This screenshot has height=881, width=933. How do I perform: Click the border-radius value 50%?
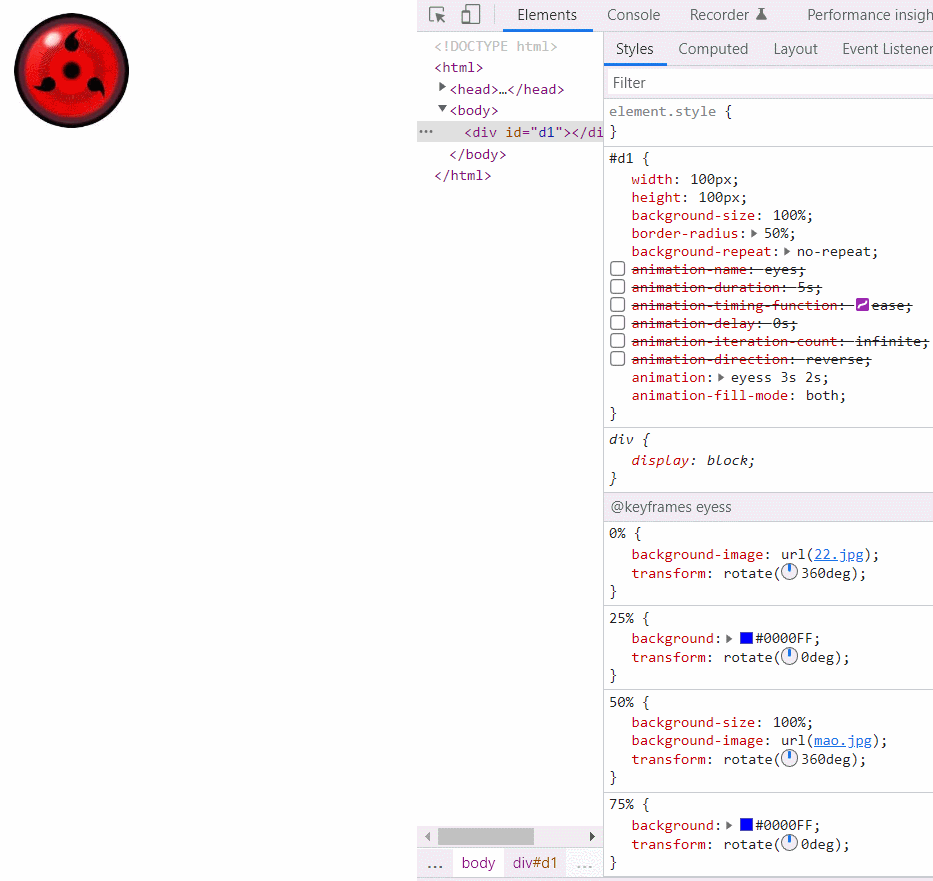point(778,233)
